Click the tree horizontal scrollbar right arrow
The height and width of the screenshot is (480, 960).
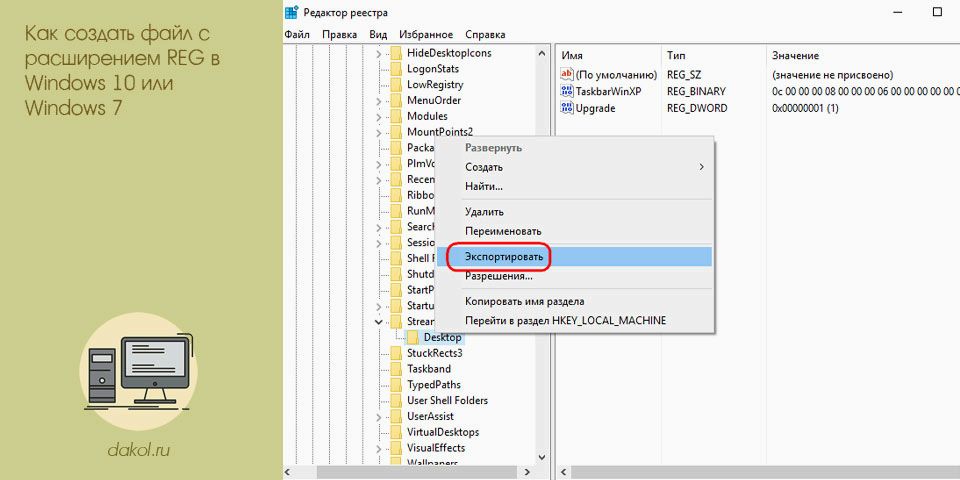(x=527, y=472)
